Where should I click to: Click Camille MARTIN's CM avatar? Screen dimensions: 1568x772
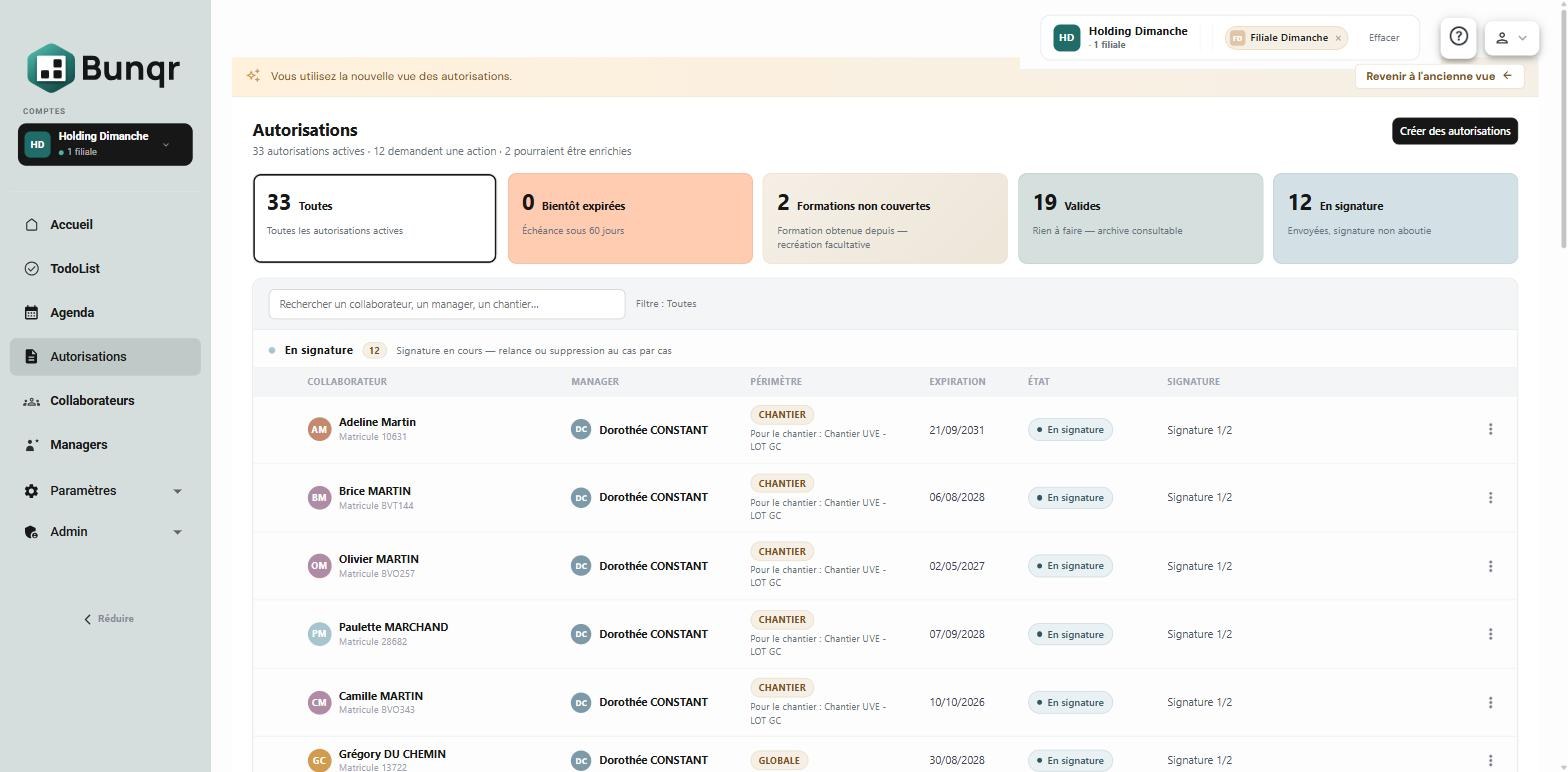coord(319,702)
